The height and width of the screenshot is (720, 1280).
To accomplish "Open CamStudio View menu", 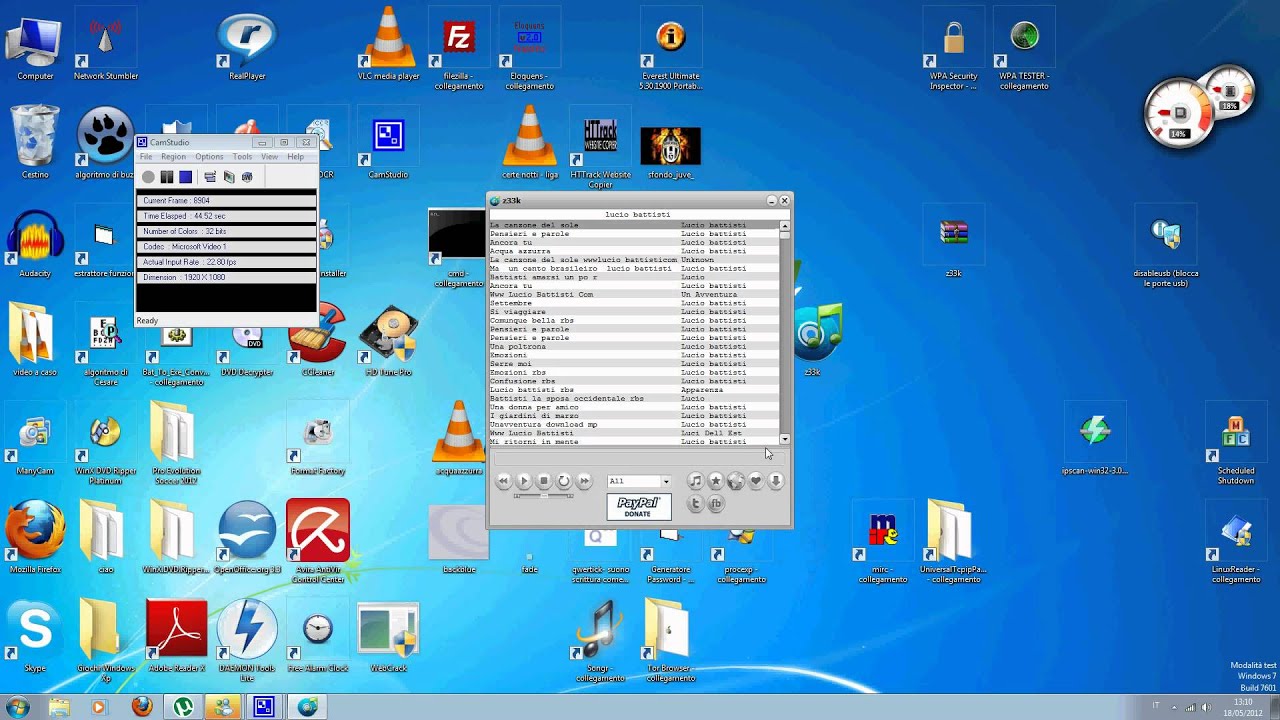I will [x=270, y=157].
